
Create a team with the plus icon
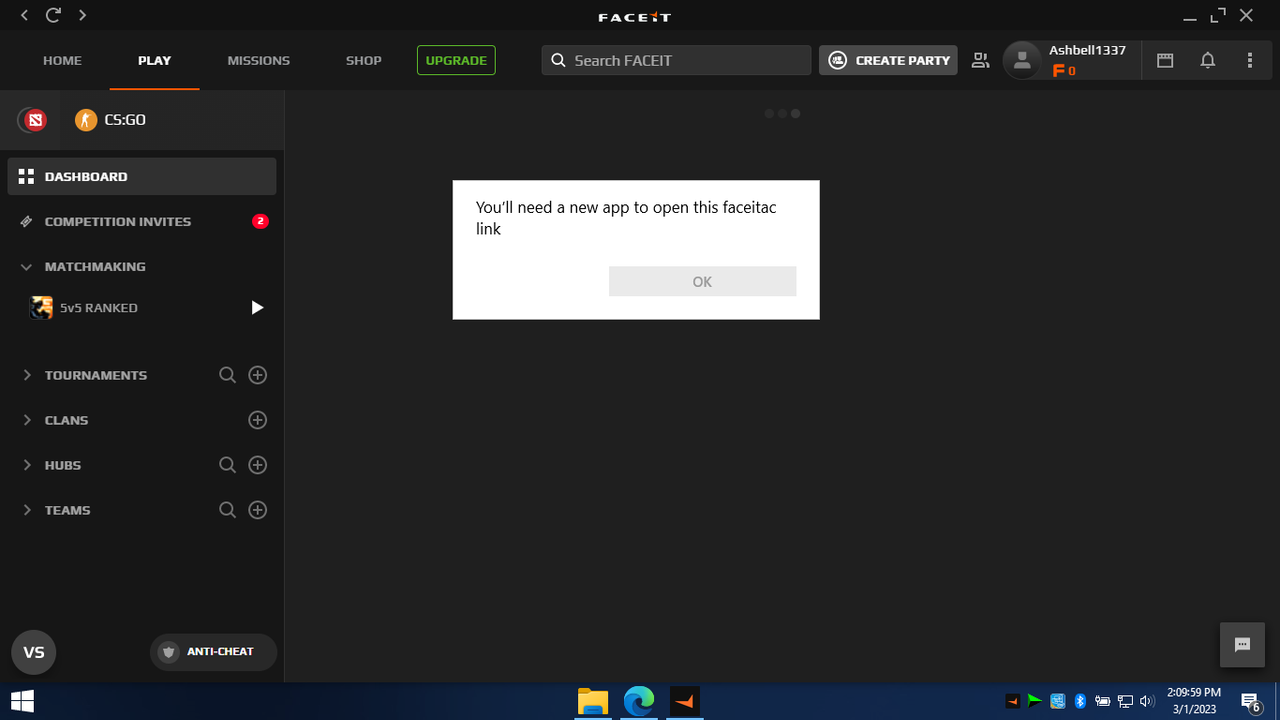pyautogui.click(x=257, y=510)
